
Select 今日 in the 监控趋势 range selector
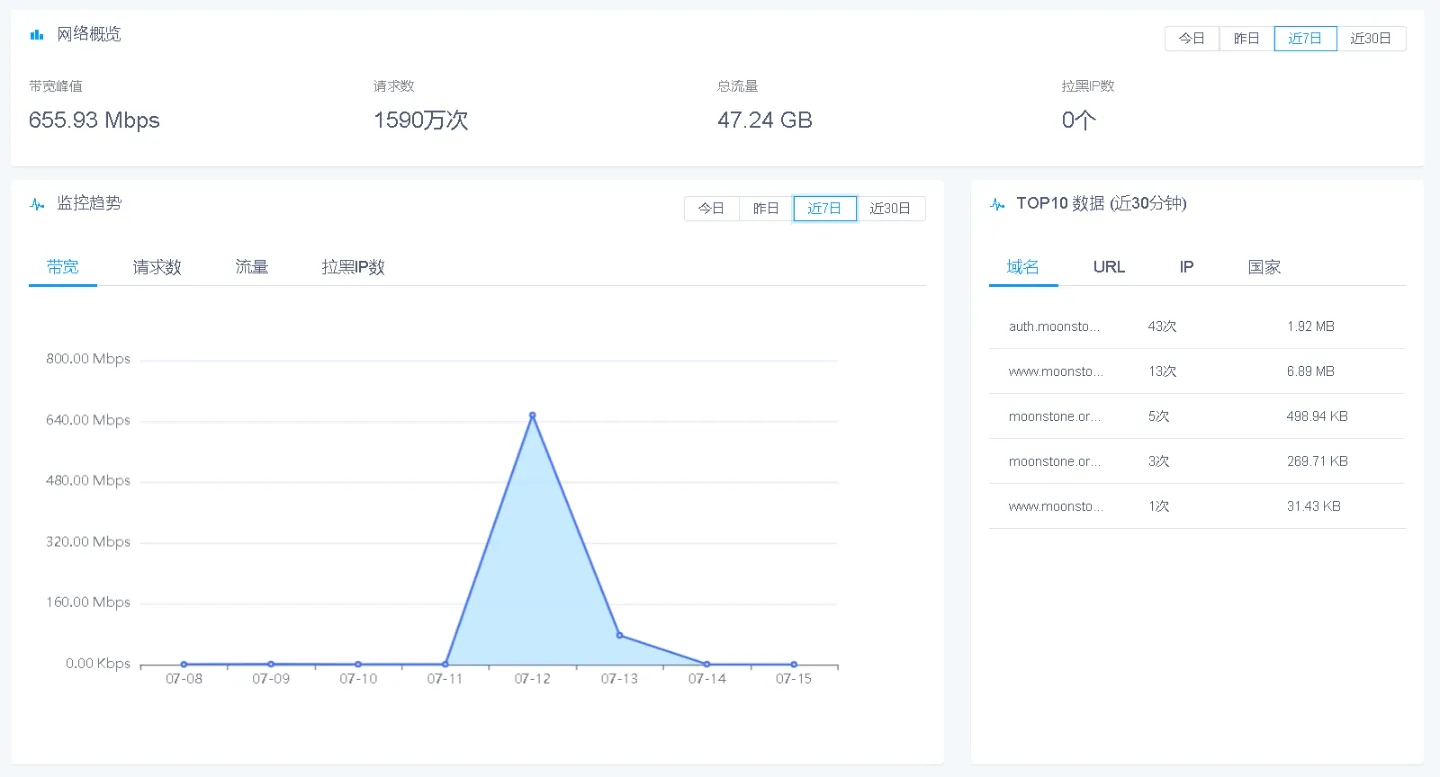(711, 209)
